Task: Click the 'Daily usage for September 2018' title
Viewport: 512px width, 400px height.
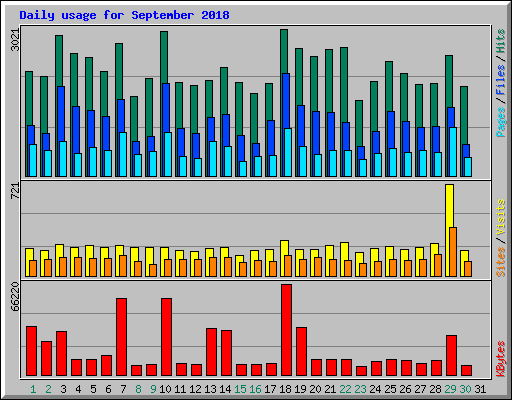Action: click(124, 15)
